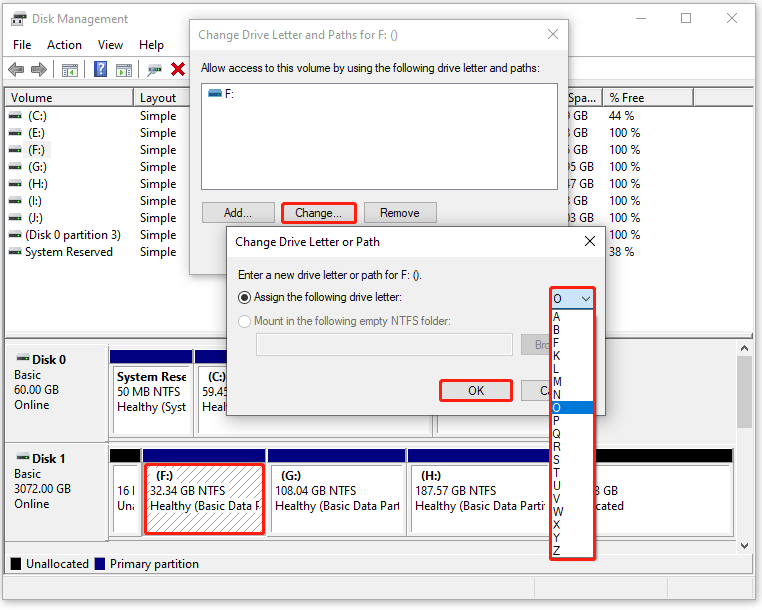The height and width of the screenshot is (610, 762).
Task: Click the F: drive icon in paths list
Action: (x=215, y=93)
